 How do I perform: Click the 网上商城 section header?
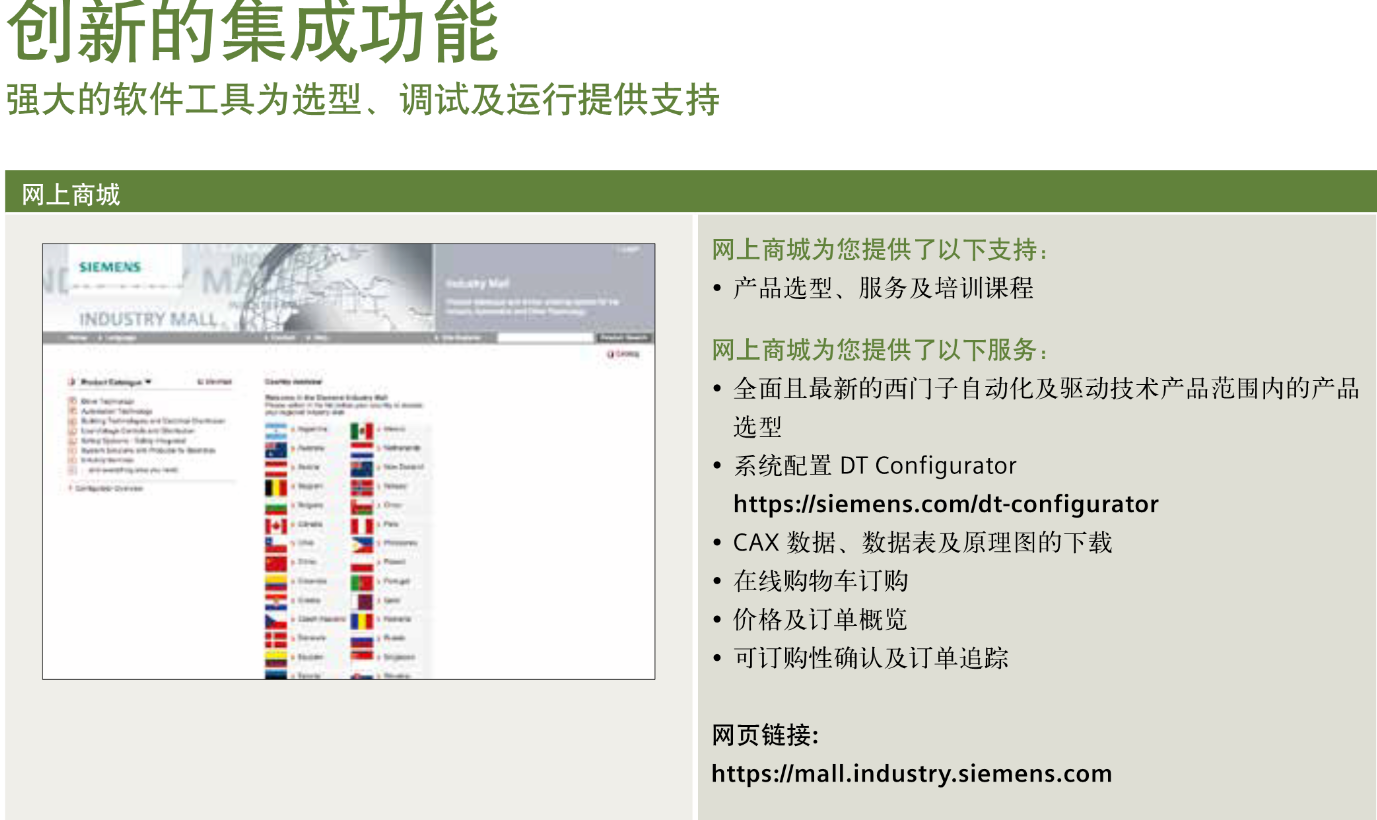pyautogui.click(x=71, y=194)
